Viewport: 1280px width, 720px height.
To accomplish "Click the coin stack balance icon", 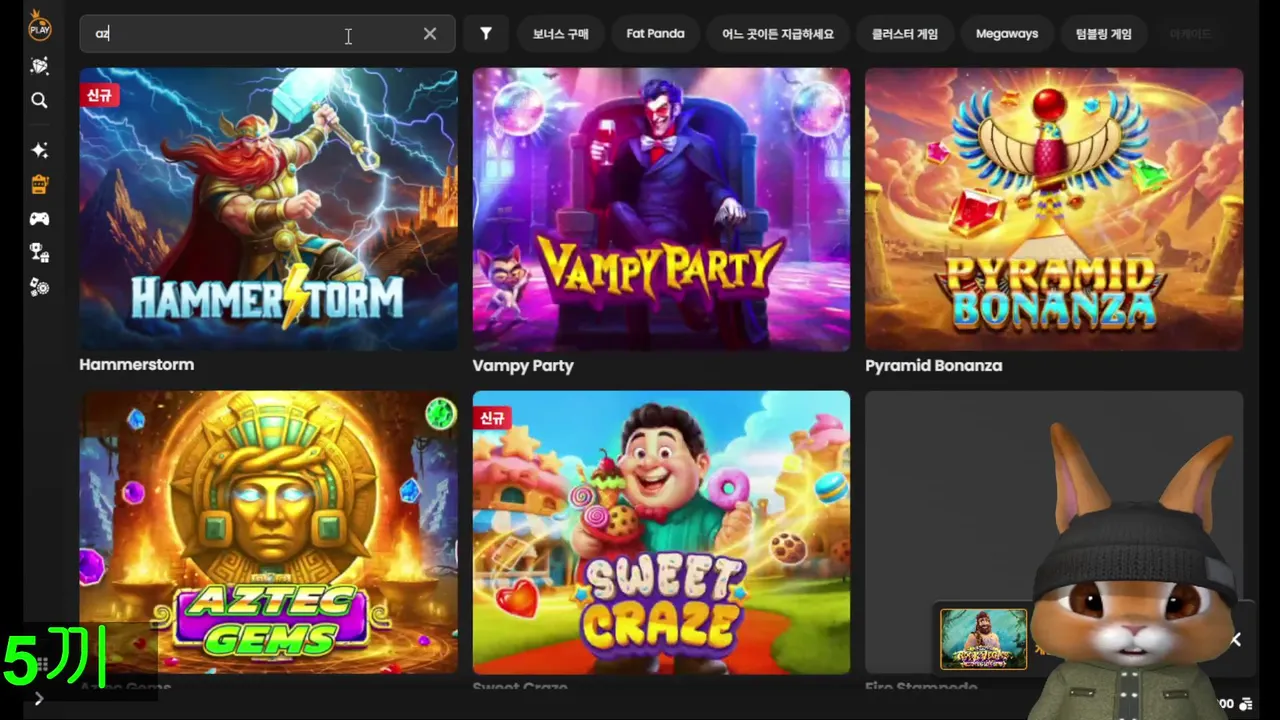I will pyautogui.click(x=1247, y=704).
